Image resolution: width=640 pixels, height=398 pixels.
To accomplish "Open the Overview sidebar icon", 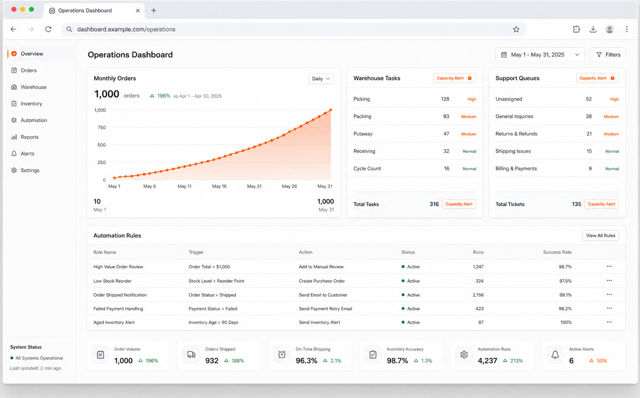I will 14,53.
